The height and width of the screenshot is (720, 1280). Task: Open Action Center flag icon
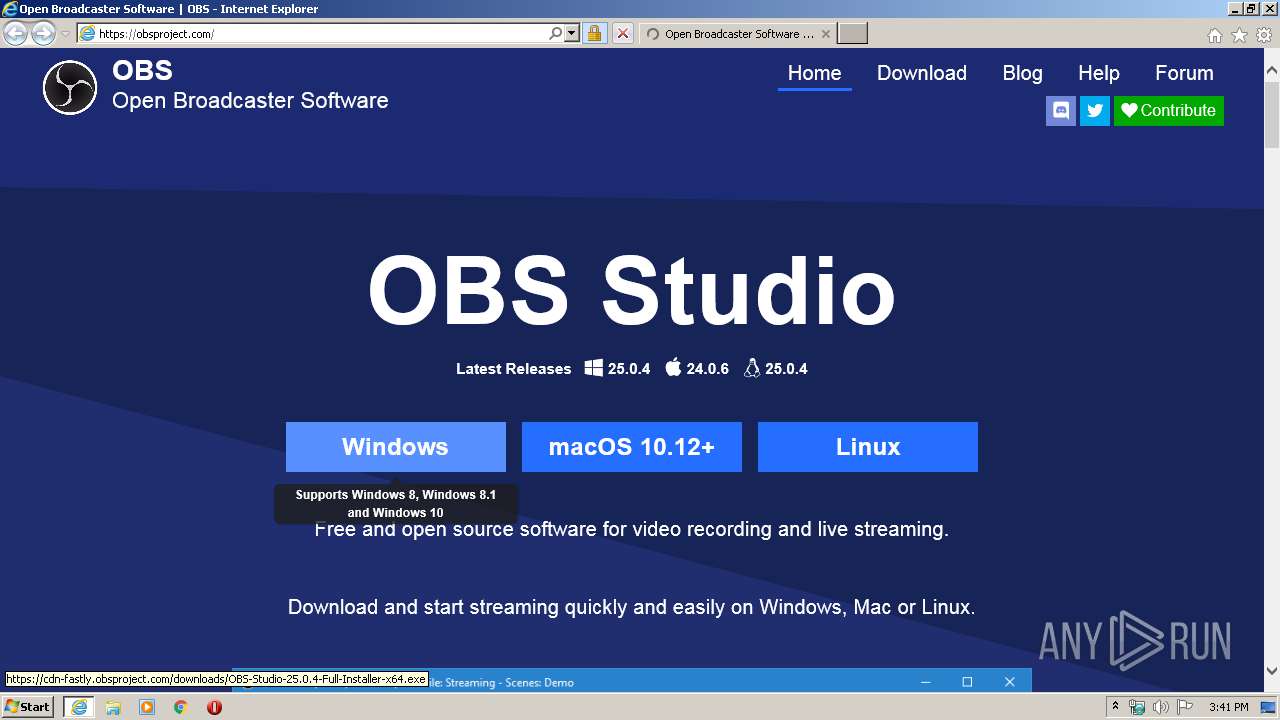1186,707
